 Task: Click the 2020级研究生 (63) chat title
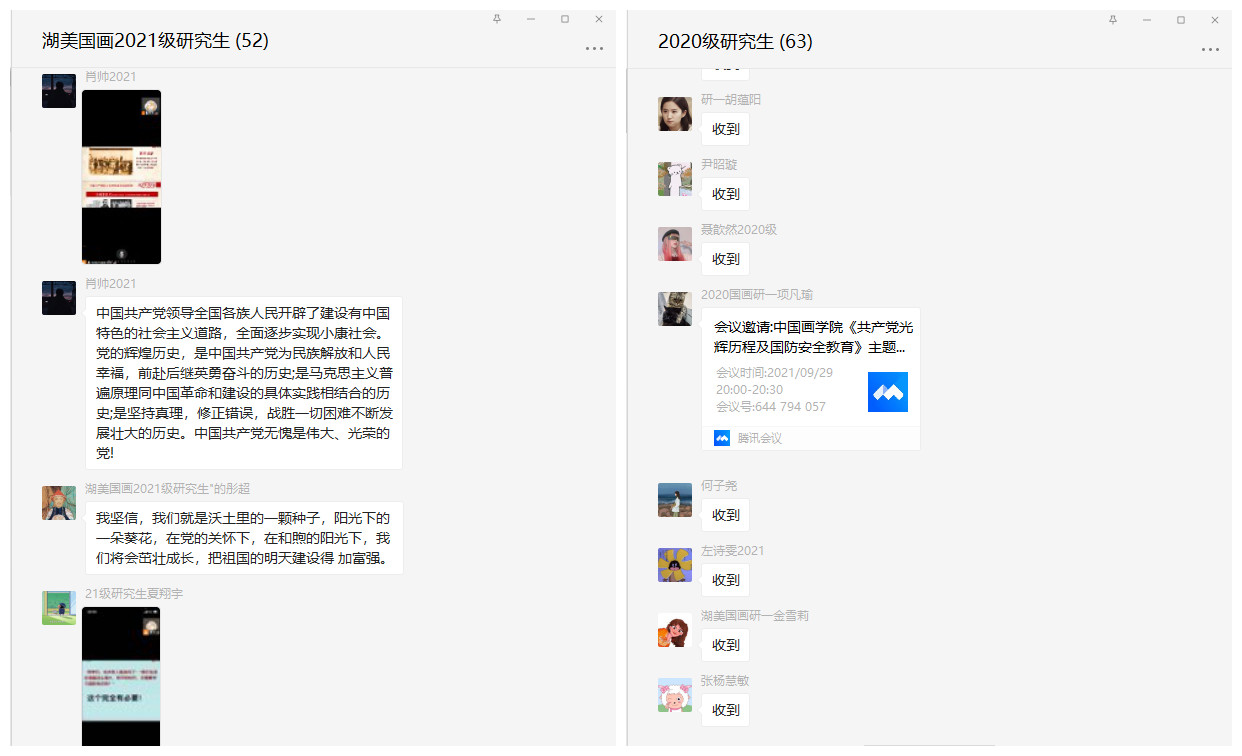735,41
